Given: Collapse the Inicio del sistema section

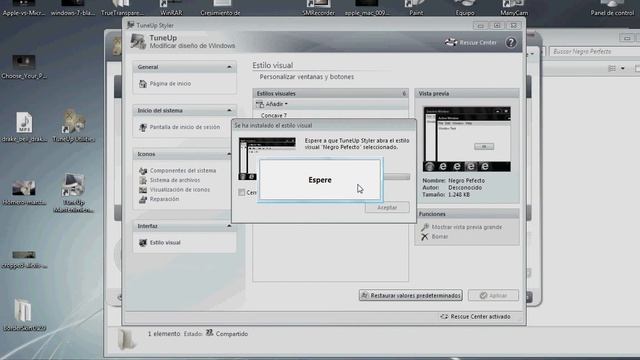Looking at the screenshot, I should pos(229,111).
